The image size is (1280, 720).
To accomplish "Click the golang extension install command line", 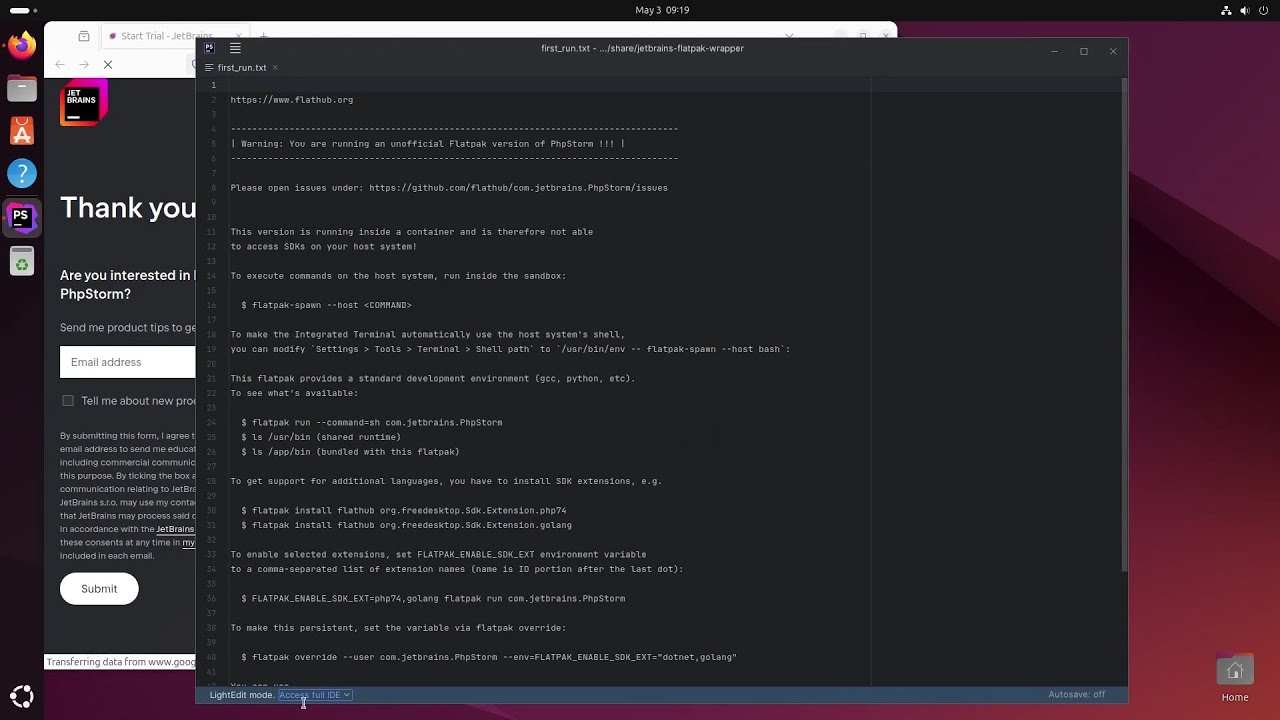I will [x=407, y=525].
